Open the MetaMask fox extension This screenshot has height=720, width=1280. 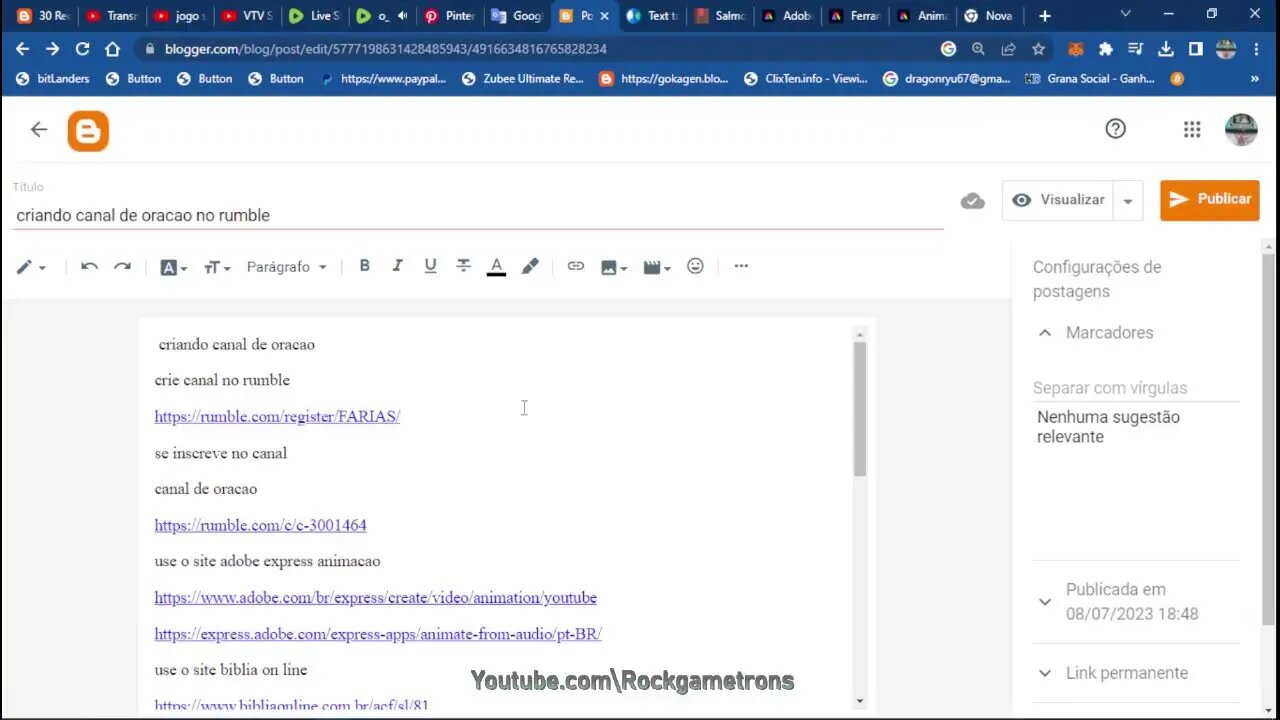click(1075, 48)
